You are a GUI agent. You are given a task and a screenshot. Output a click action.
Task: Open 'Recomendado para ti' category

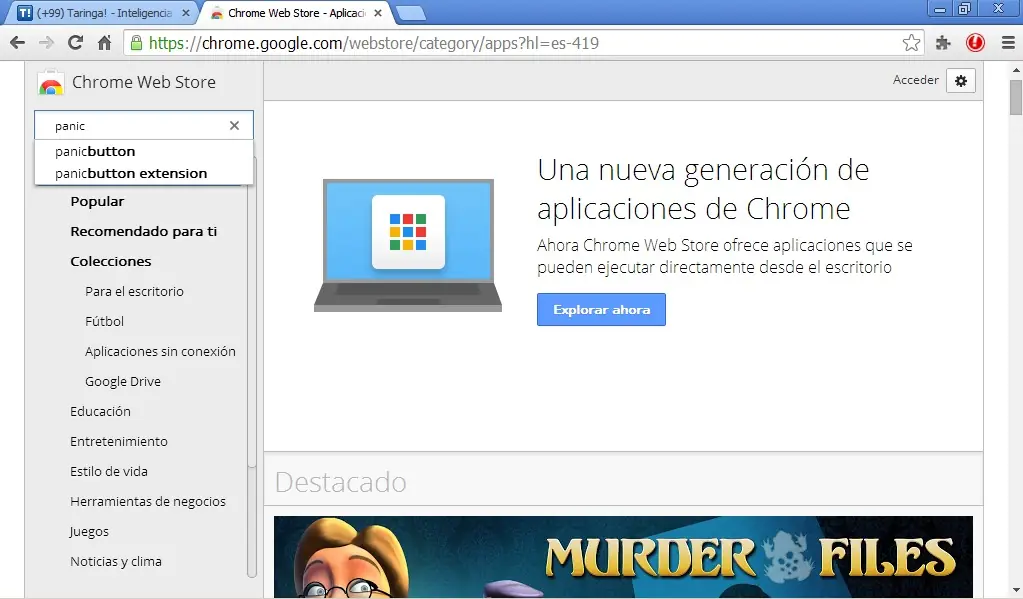pyautogui.click(x=144, y=232)
